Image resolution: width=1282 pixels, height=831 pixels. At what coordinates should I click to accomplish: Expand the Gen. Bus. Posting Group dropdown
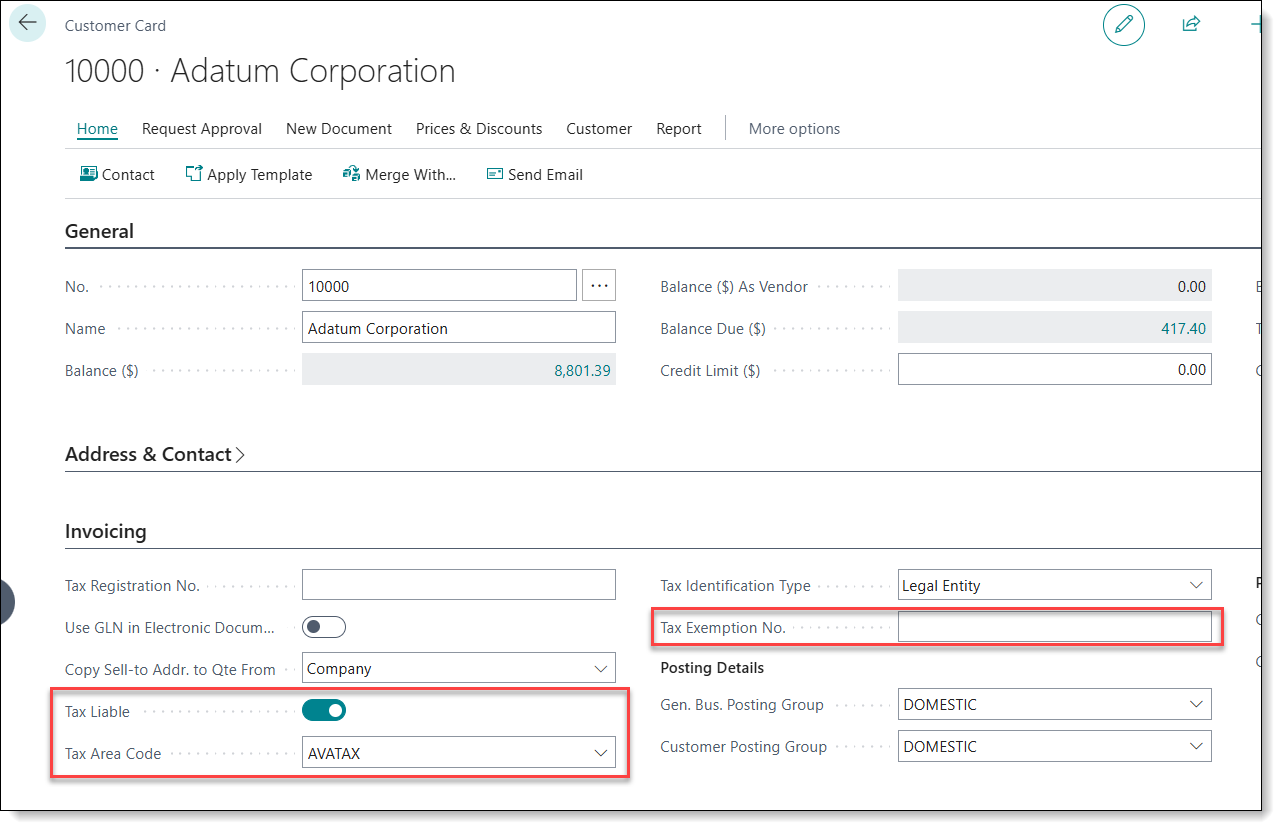pos(1196,704)
